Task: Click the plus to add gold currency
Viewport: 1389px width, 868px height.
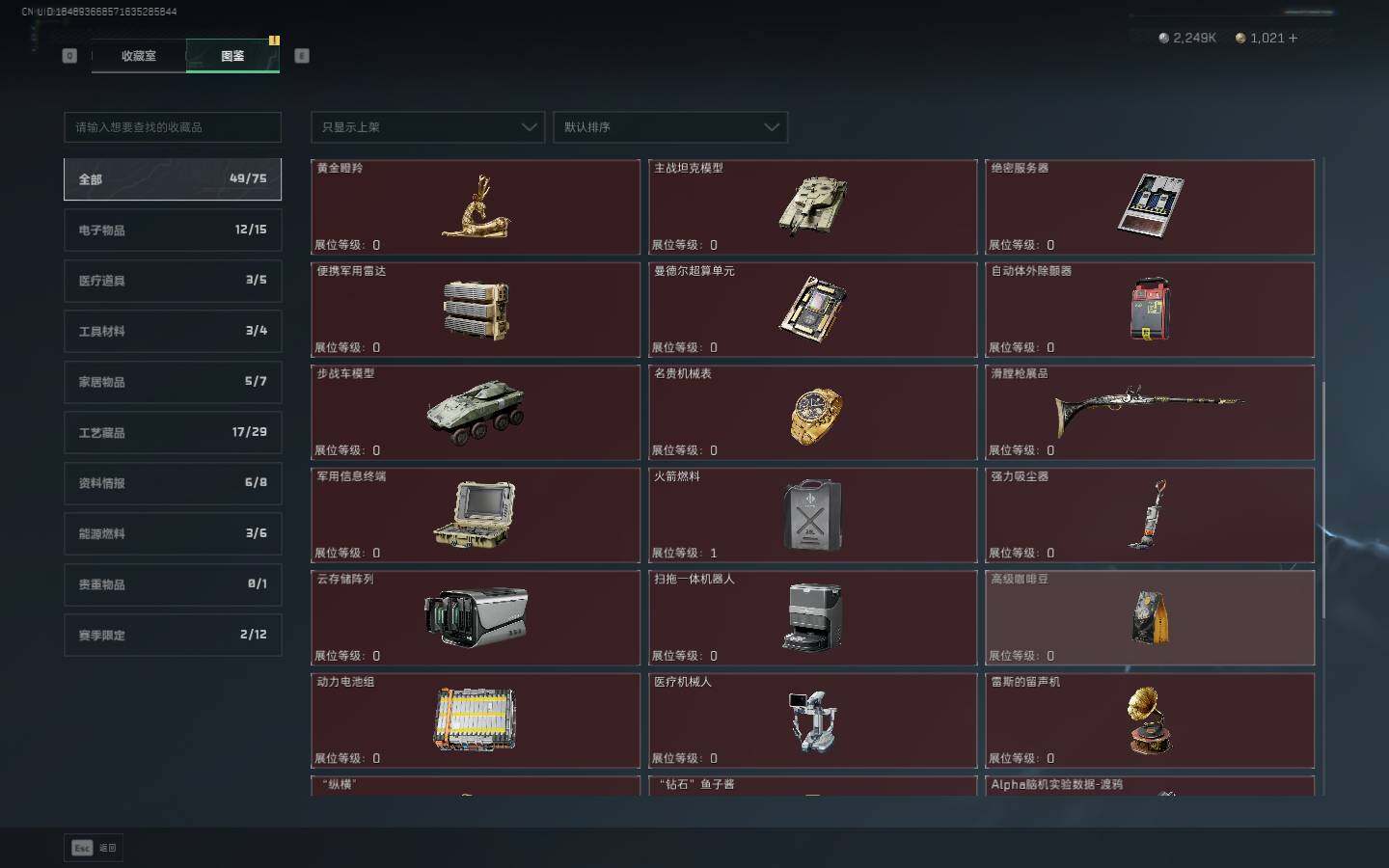Action: (x=1293, y=38)
